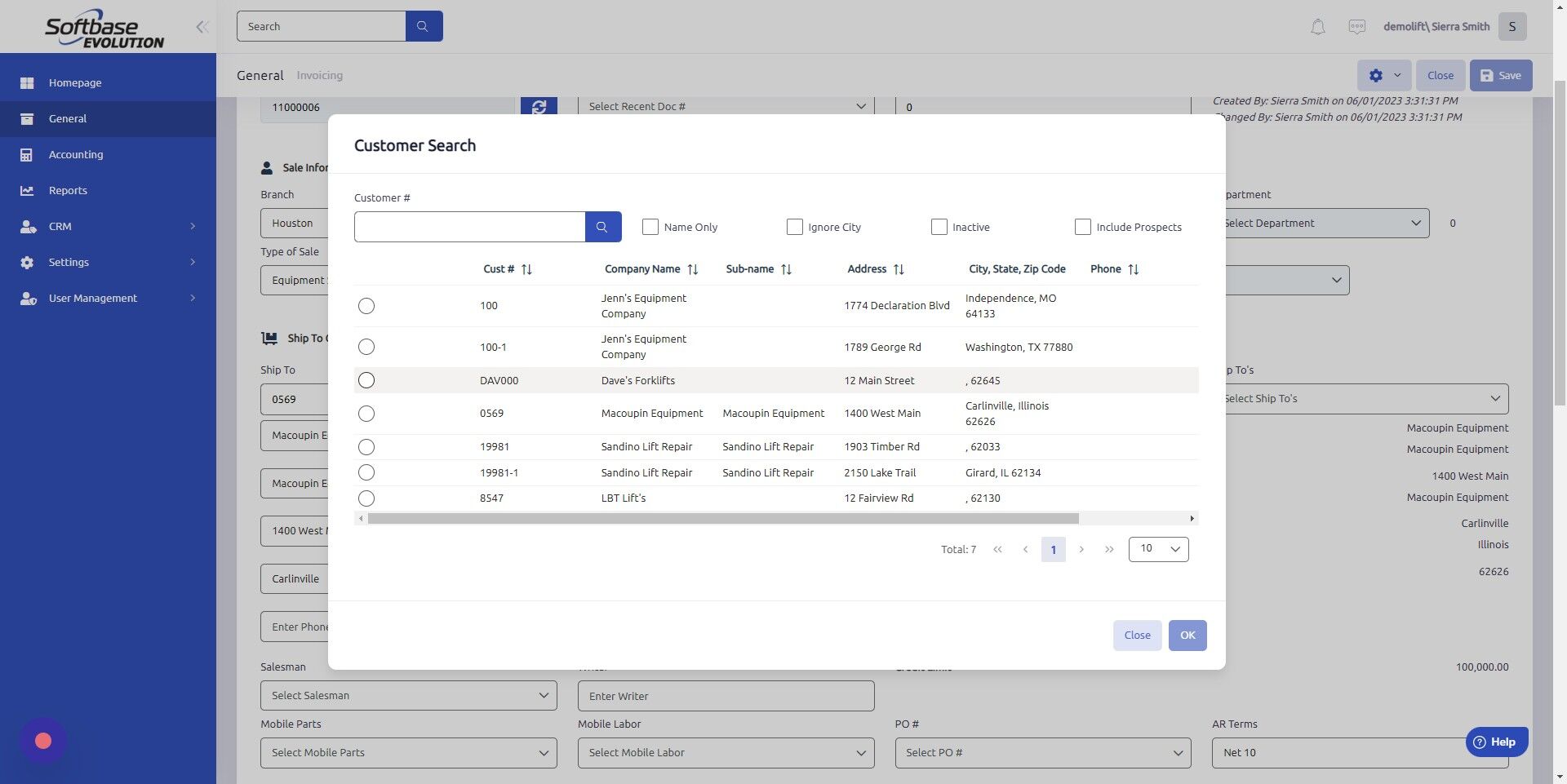Sort by Address column arrows
This screenshot has width=1567, height=784.
pyautogui.click(x=899, y=269)
